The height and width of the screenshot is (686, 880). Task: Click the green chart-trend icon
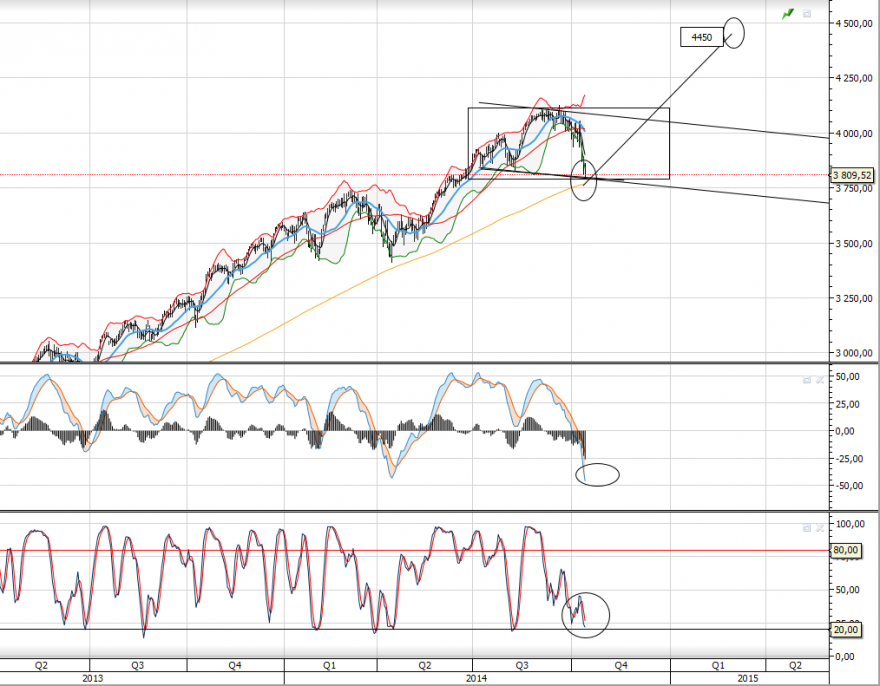point(789,14)
